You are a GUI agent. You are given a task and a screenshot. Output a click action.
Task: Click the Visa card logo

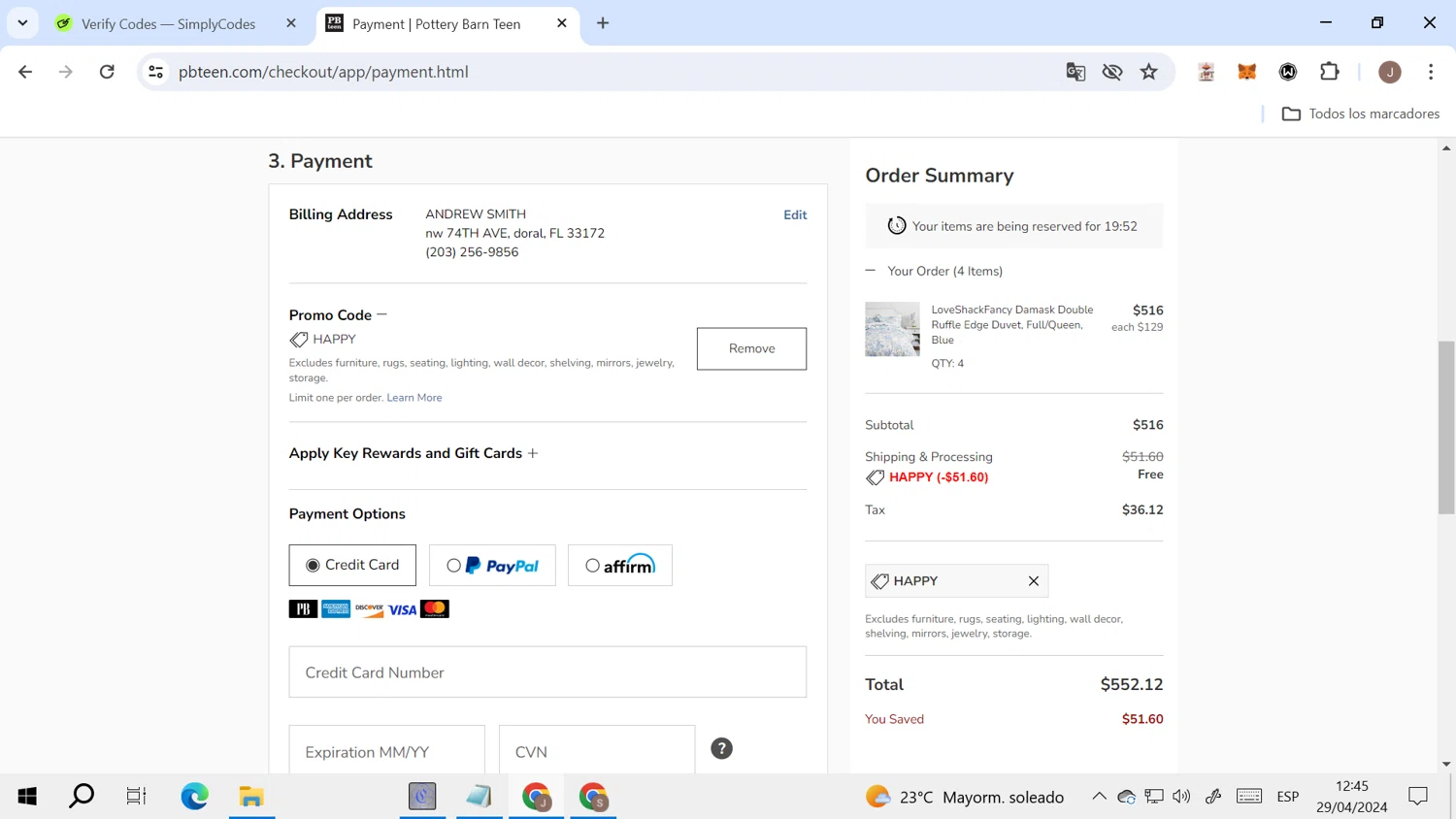pos(402,609)
